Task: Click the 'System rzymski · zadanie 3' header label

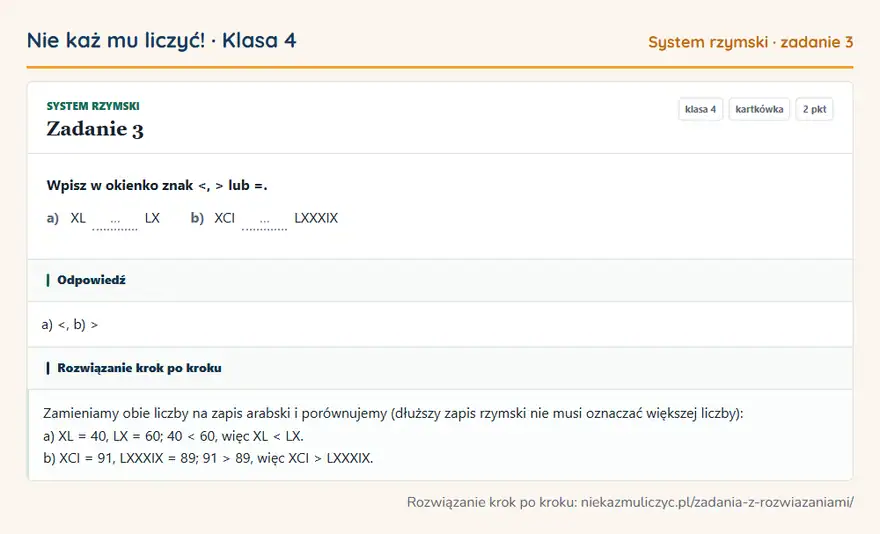Action: click(750, 42)
